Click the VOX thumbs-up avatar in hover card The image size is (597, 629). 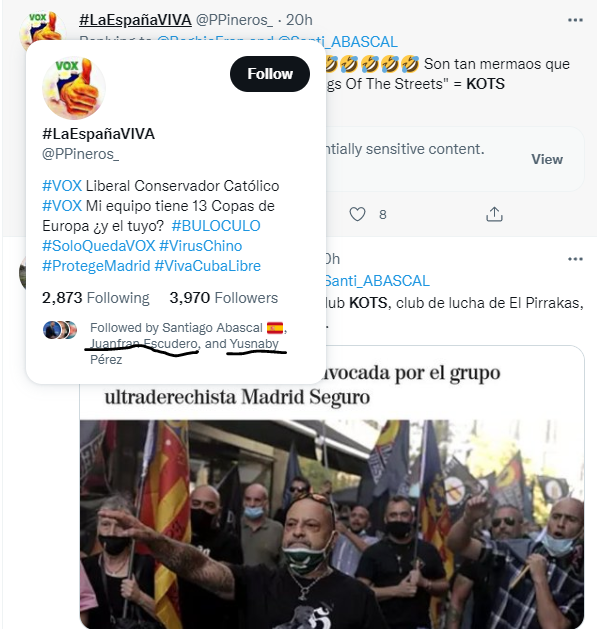74,88
